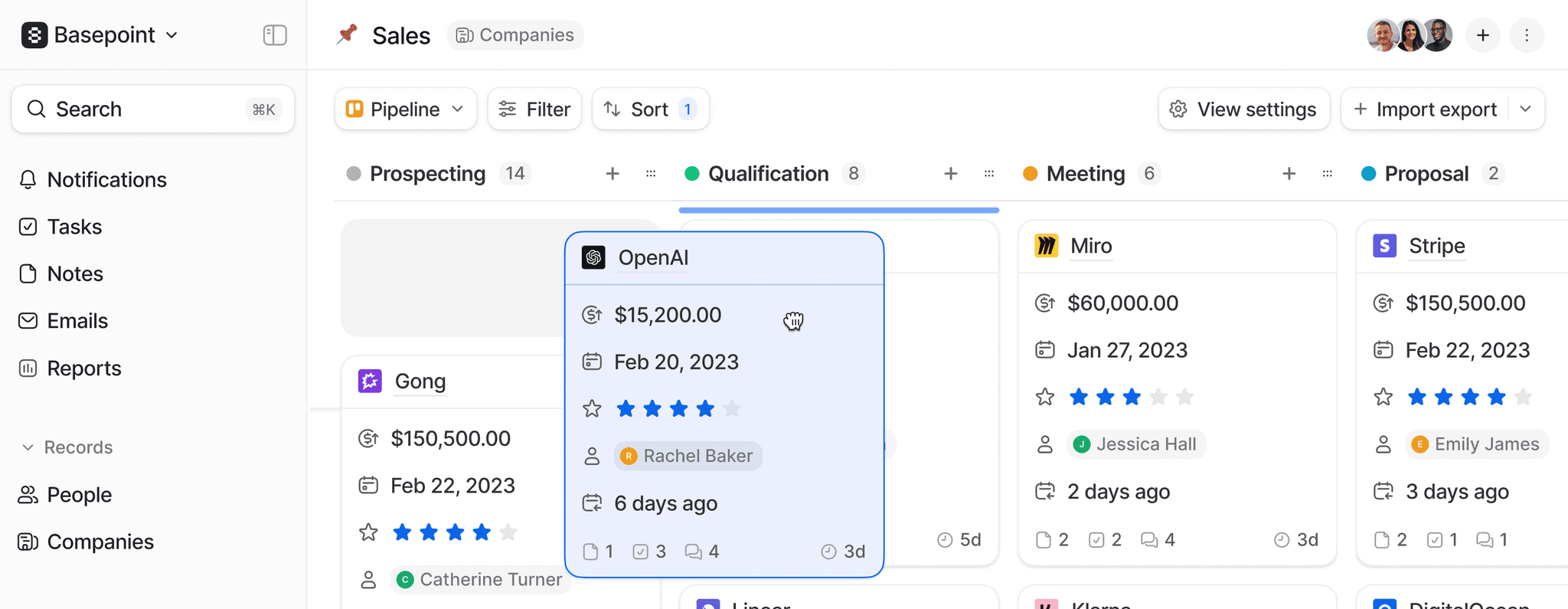Toggle the sidebar collapse icon
The height and width of the screenshot is (609, 1568).
275,35
